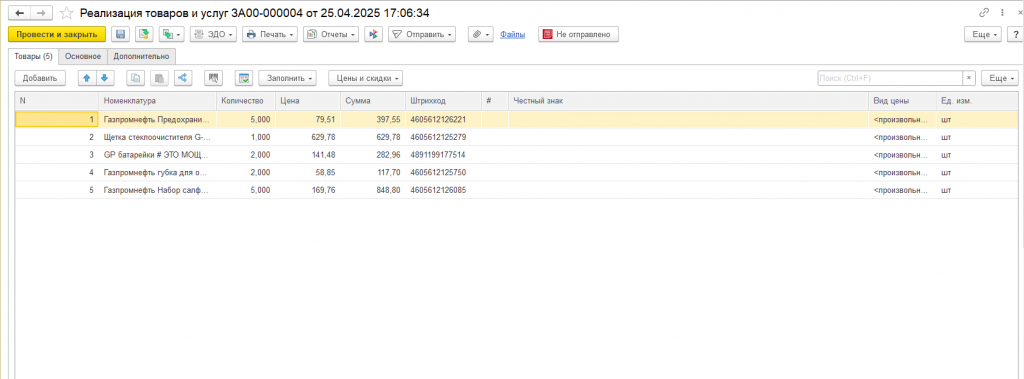The image size is (1024, 379).
Task: Click the check filling icon
Action: pyautogui.click(x=244, y=78)
